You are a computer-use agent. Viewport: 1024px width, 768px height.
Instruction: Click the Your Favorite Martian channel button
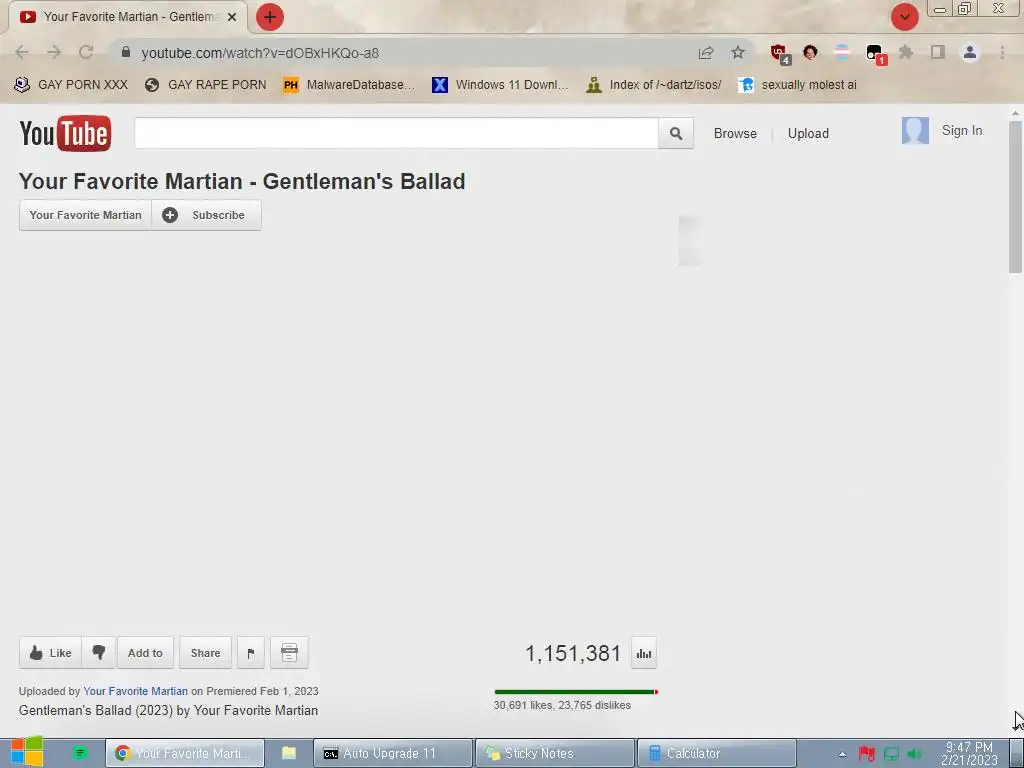pyautogui.click(x=86, y=215)
